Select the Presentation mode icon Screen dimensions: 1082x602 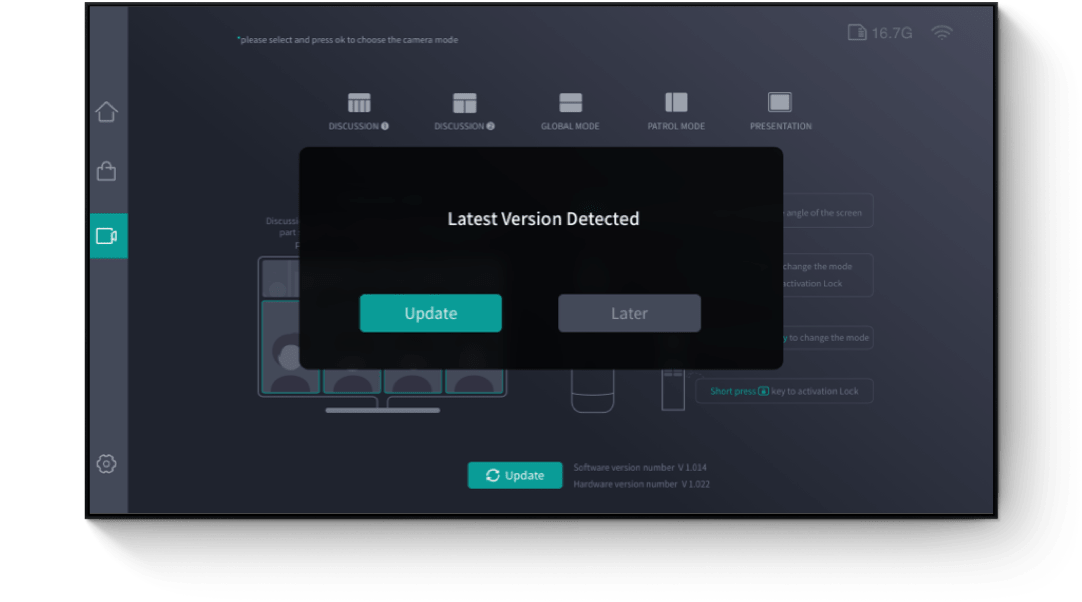coord(780,103)
